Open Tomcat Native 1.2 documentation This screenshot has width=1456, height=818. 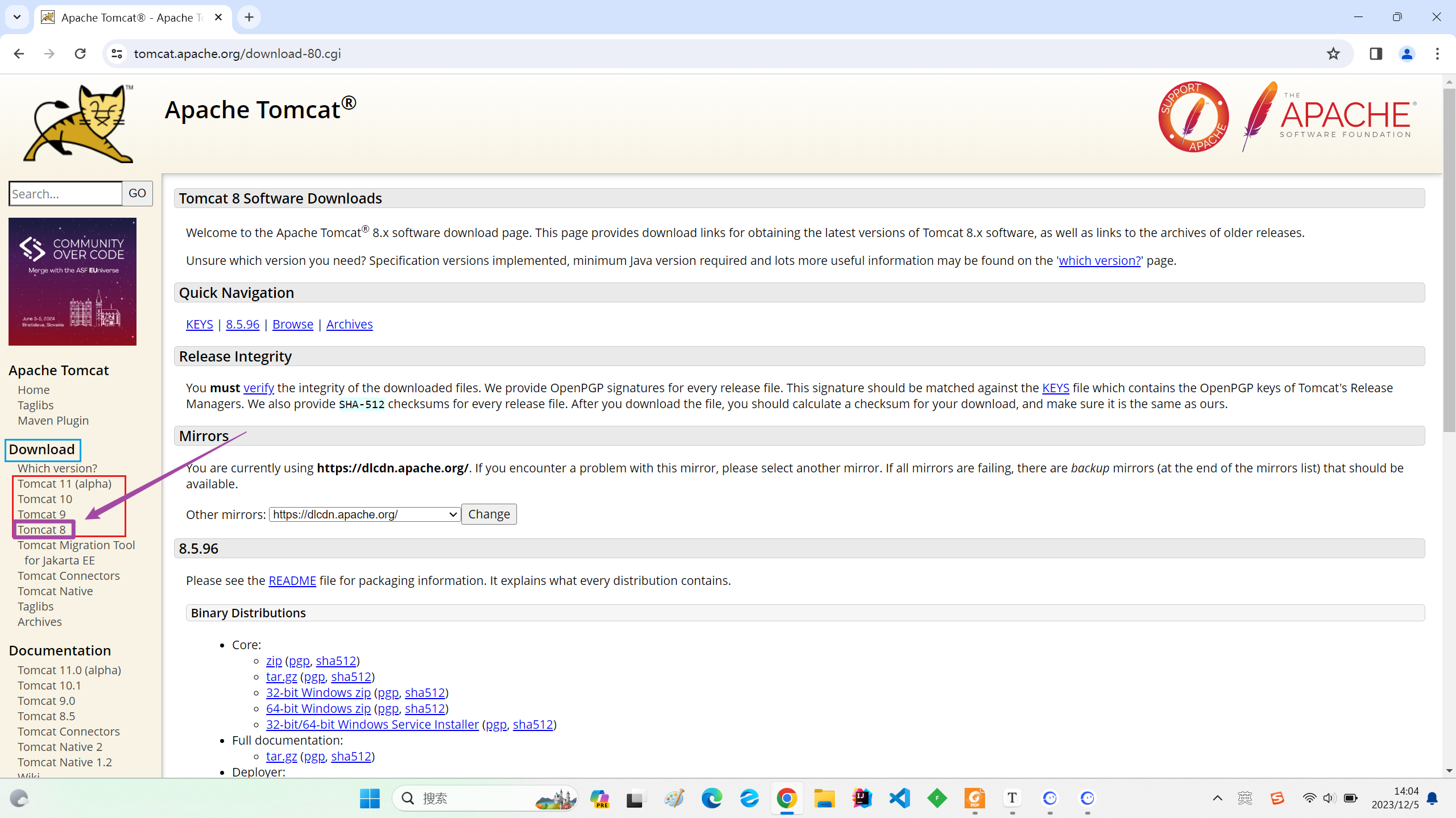pyautogui.click(x=64, y=762)
